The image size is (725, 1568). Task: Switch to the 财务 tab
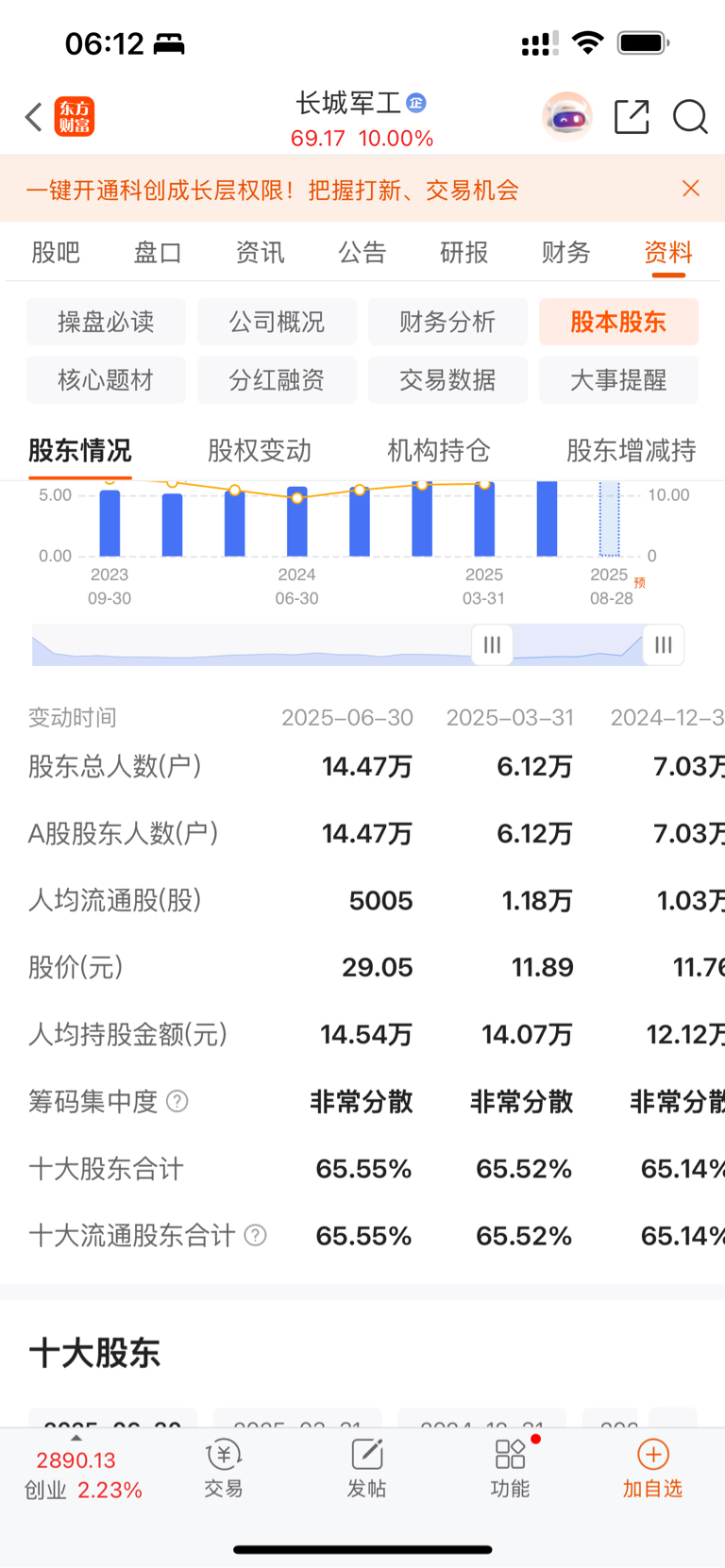566,253
